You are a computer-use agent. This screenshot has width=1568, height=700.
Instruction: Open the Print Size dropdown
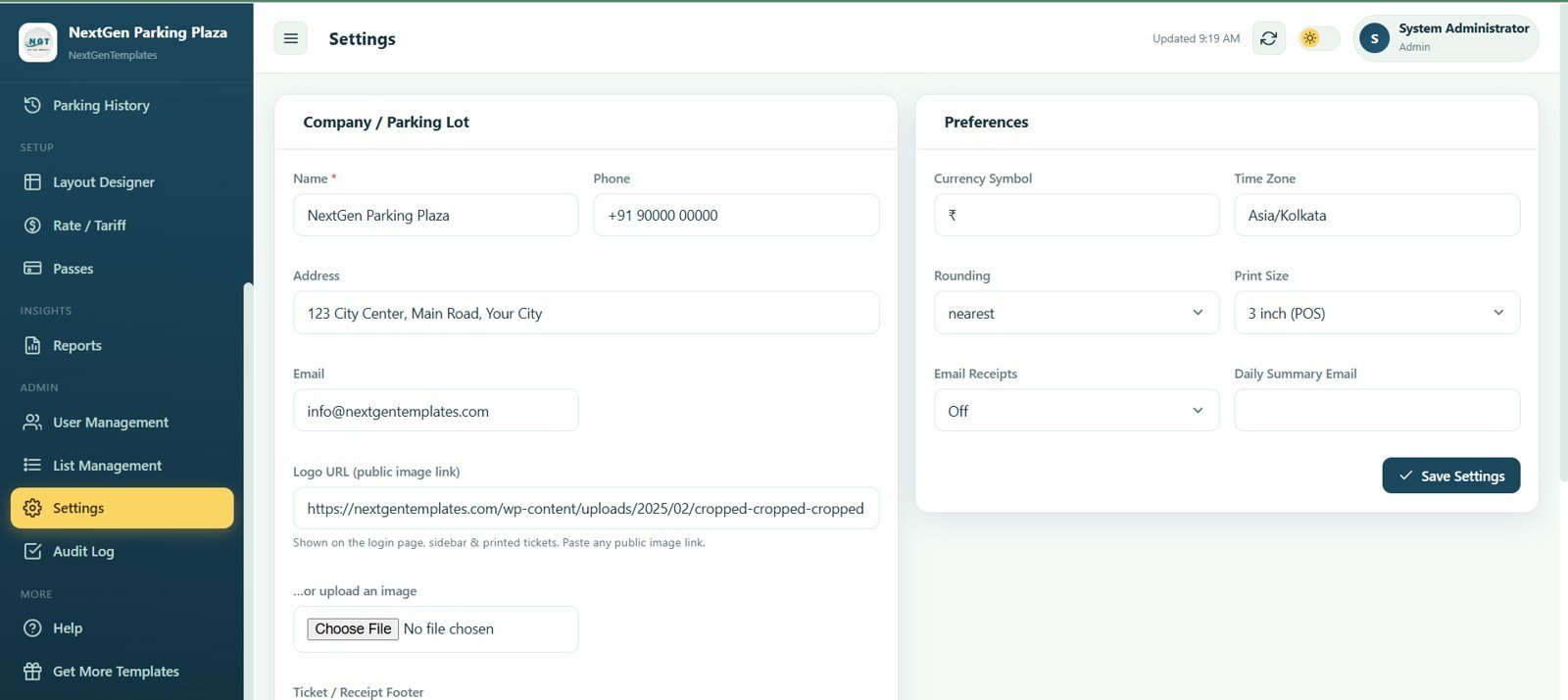(x=1377, y=313)
